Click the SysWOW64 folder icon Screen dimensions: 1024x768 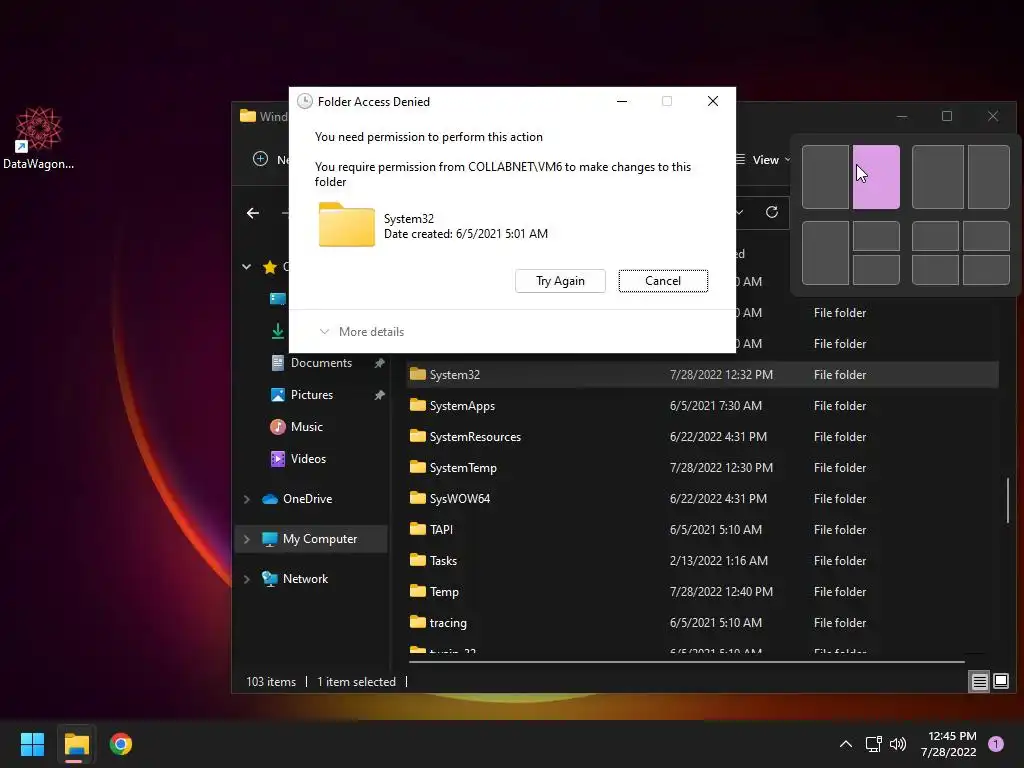417,498
